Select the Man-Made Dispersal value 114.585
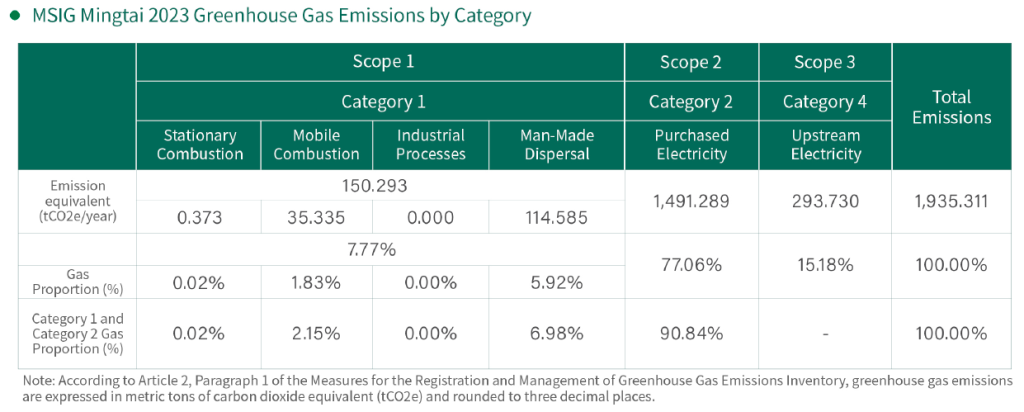Image resolution: width=1024 pixels, height=412 pixels. coord(556,217)
